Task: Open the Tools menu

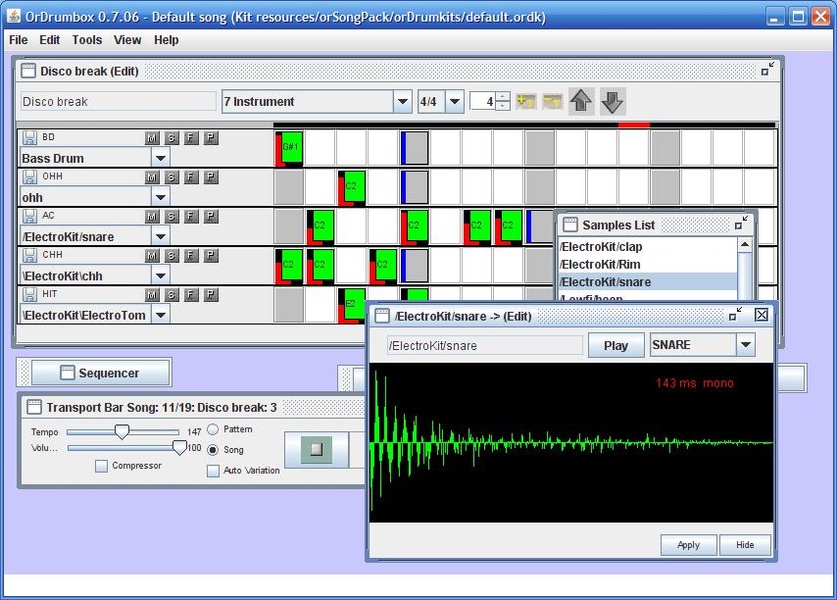Action: click(x=87, y=40)
